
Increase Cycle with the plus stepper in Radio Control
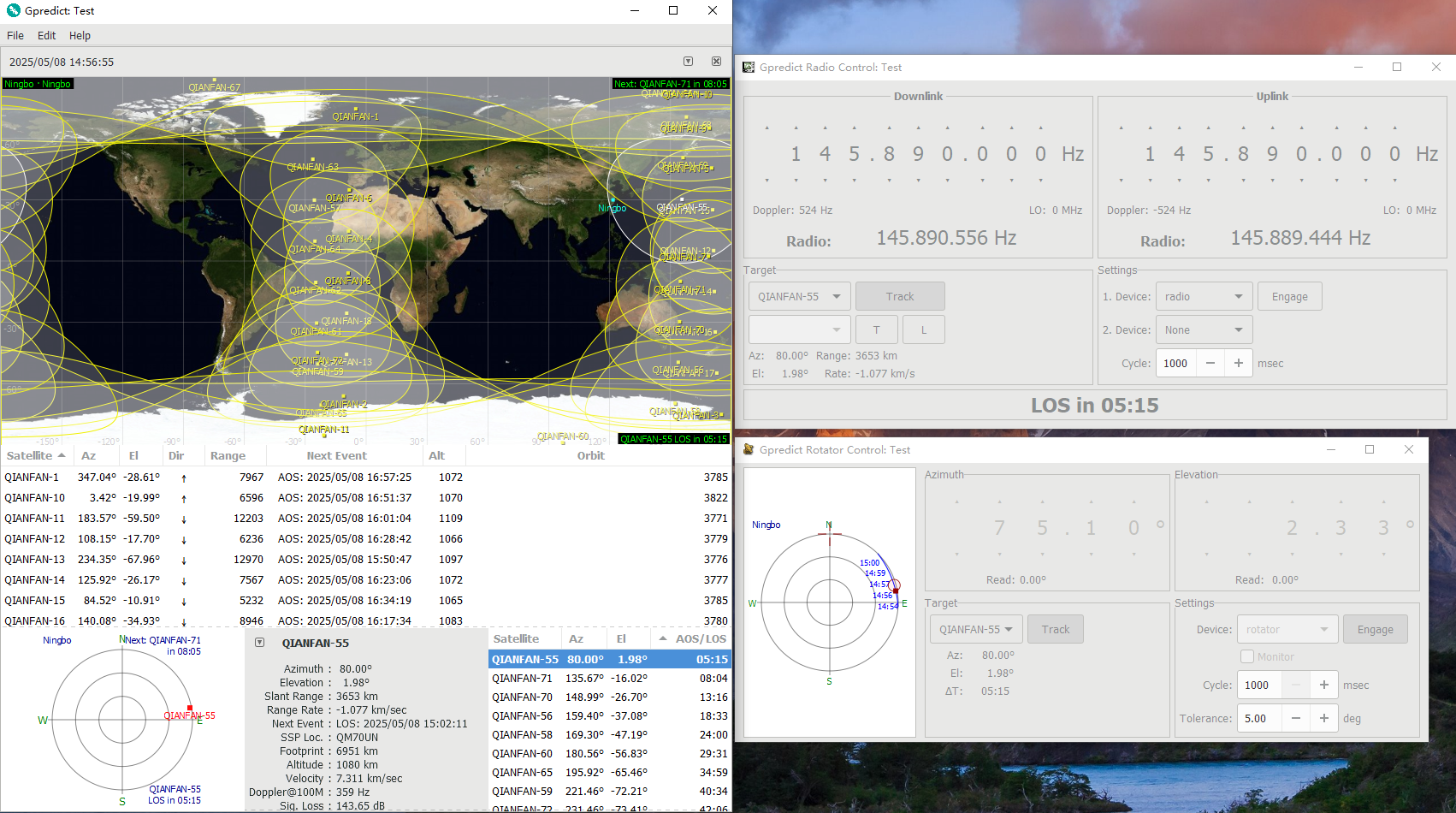[1238, 363]
